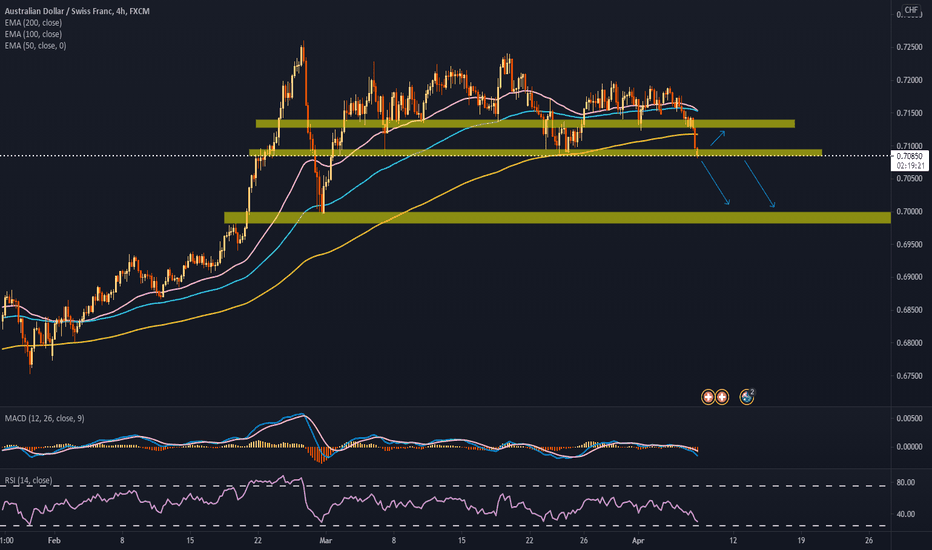Click the bar countdown timer 02:19:21
Image resolution: width=932 pixels, height=550 pixels.
[909, 166]
